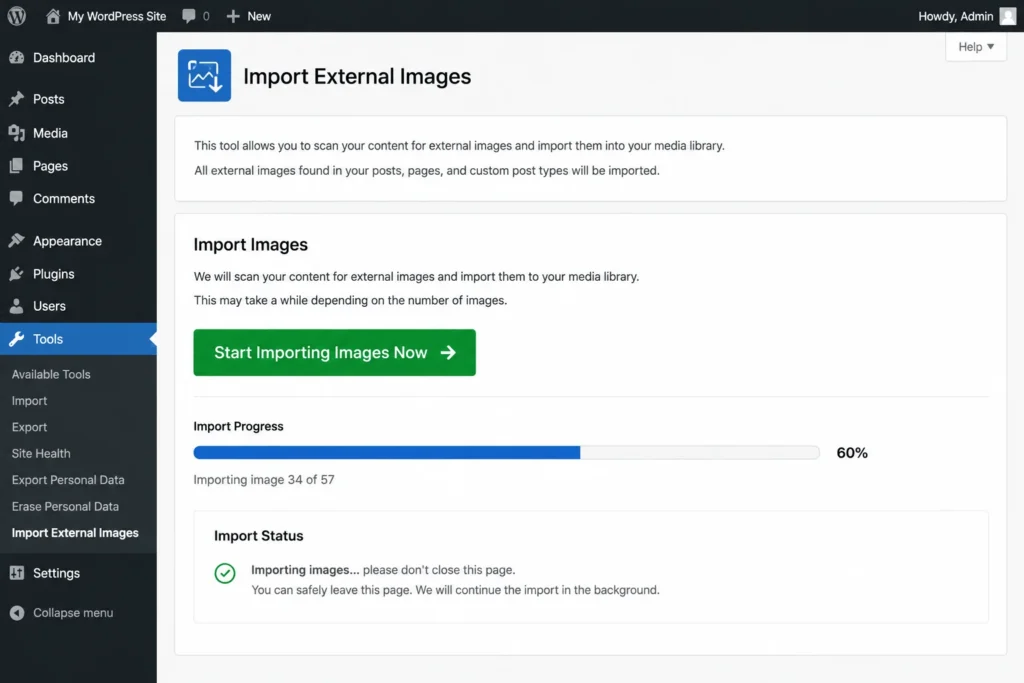Image resolution: width=1024 pixels, height=683 pixels.
Task: Click the WordPress logo icon
Action: point(17,16)
